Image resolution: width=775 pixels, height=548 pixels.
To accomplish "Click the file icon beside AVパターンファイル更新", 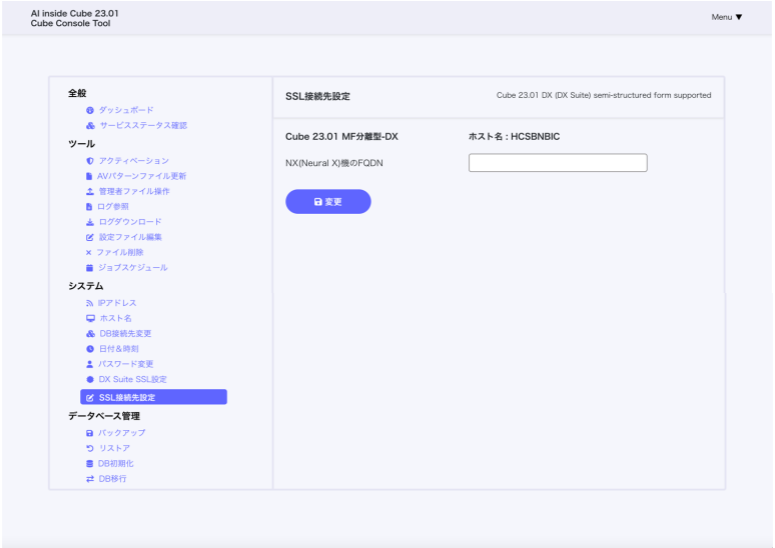I will 90,176.
